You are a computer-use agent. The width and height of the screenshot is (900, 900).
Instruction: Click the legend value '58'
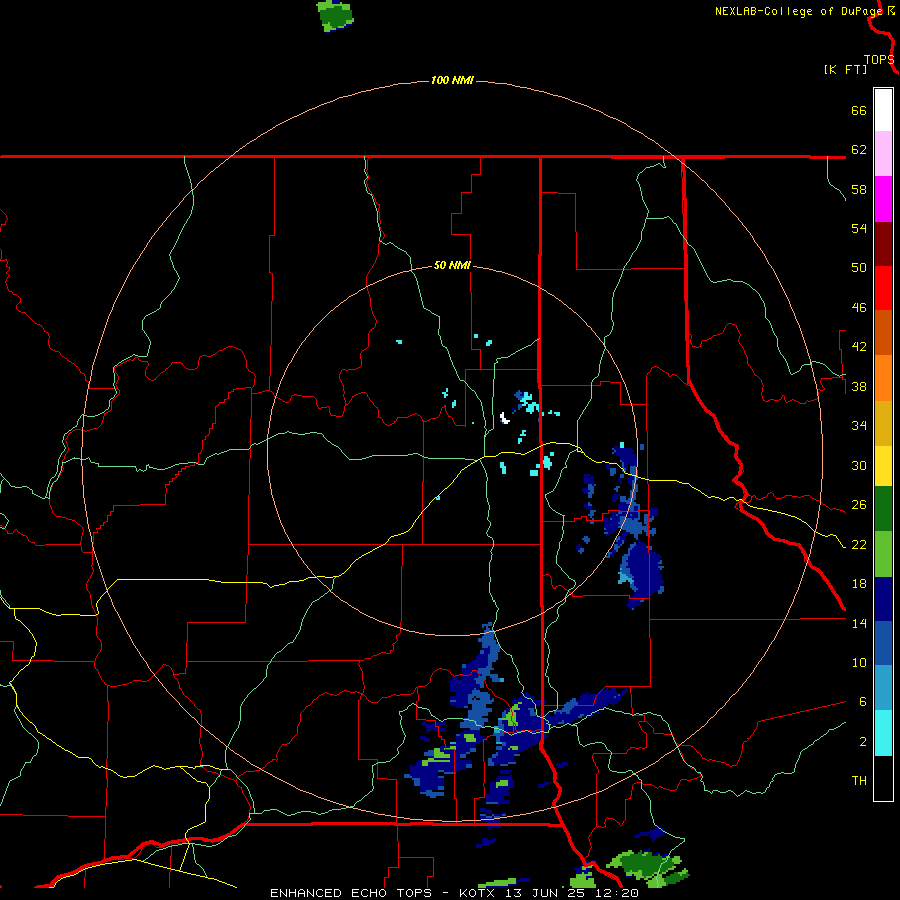(x=859, y=189)
